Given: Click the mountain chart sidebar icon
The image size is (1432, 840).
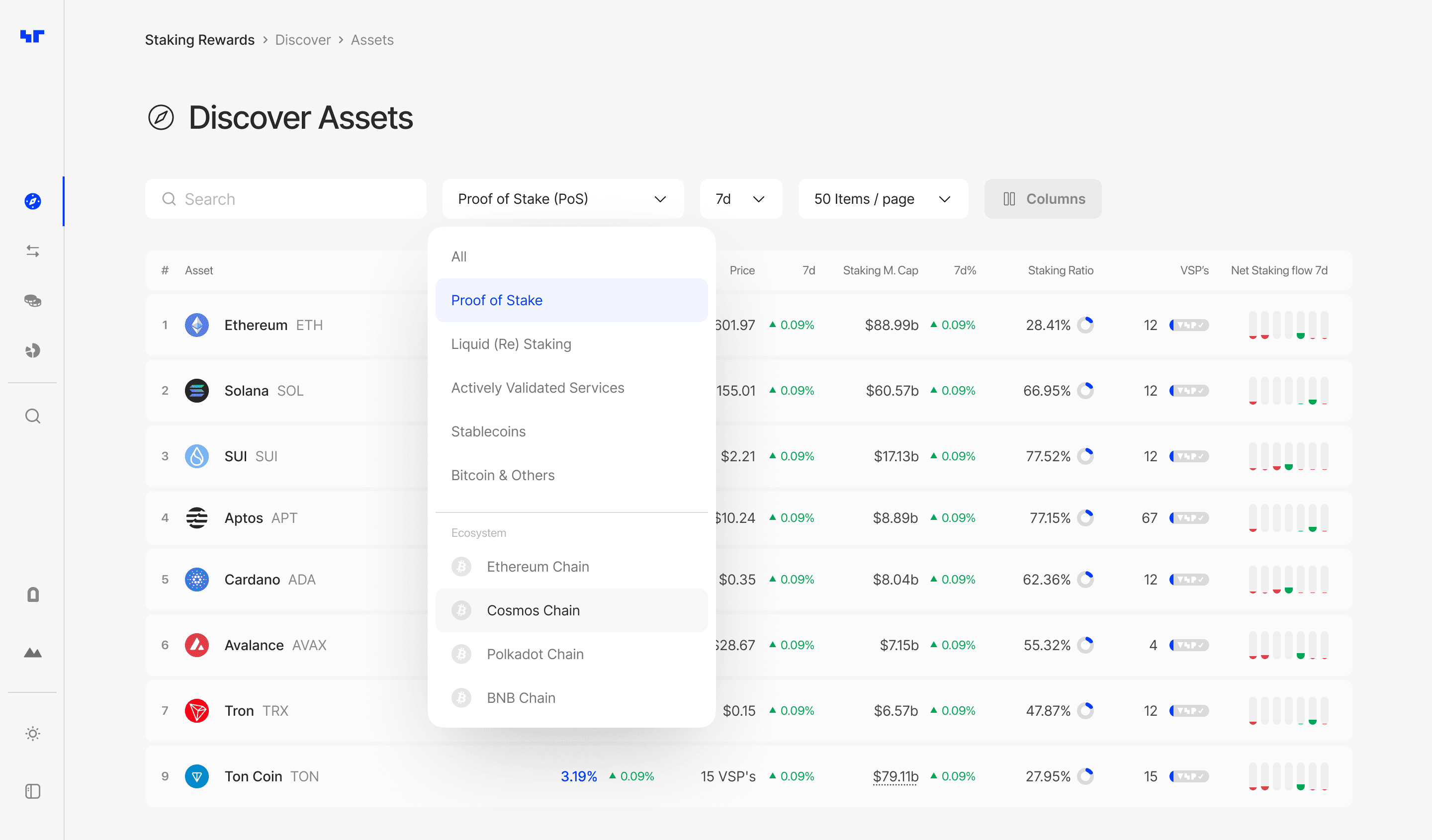Looking at the screenshot, I should tap(33, 653).
